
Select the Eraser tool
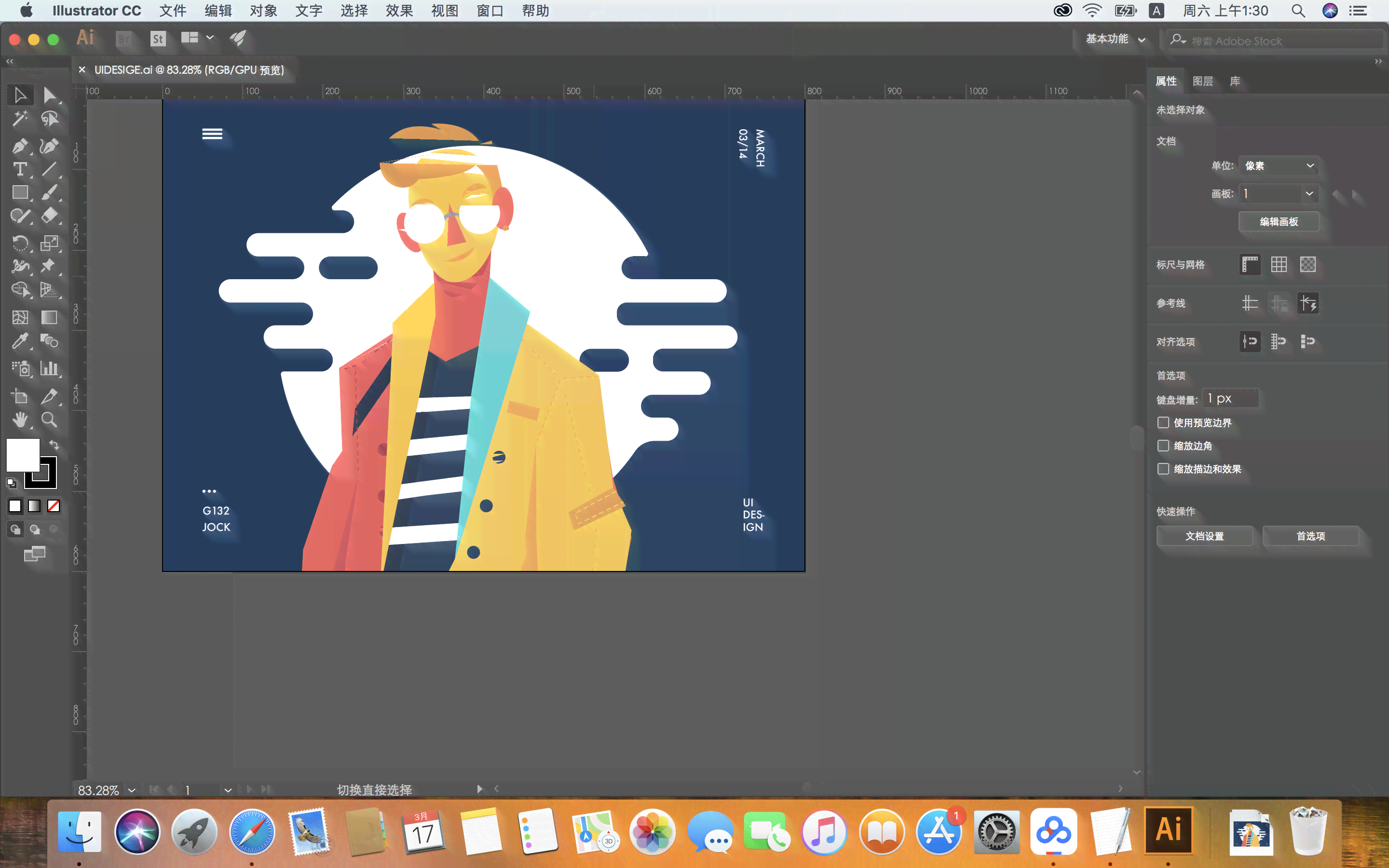(50, 216)
